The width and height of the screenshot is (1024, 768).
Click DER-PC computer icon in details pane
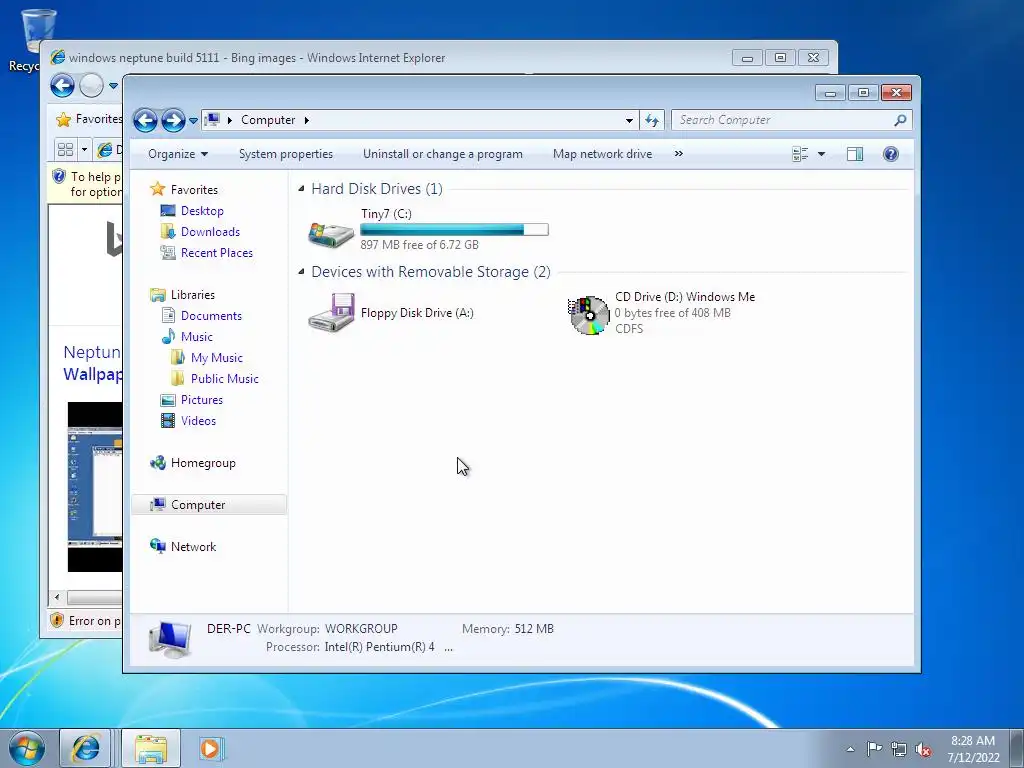click(x=170, y=639)
